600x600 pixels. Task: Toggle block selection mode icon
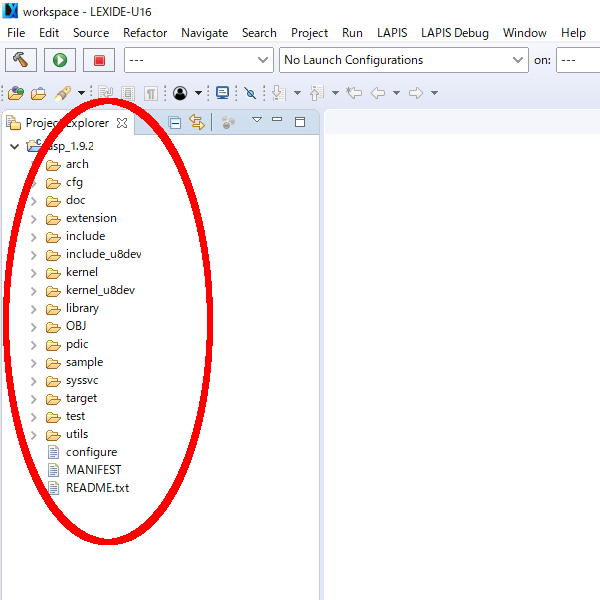[x=128, y=93]
